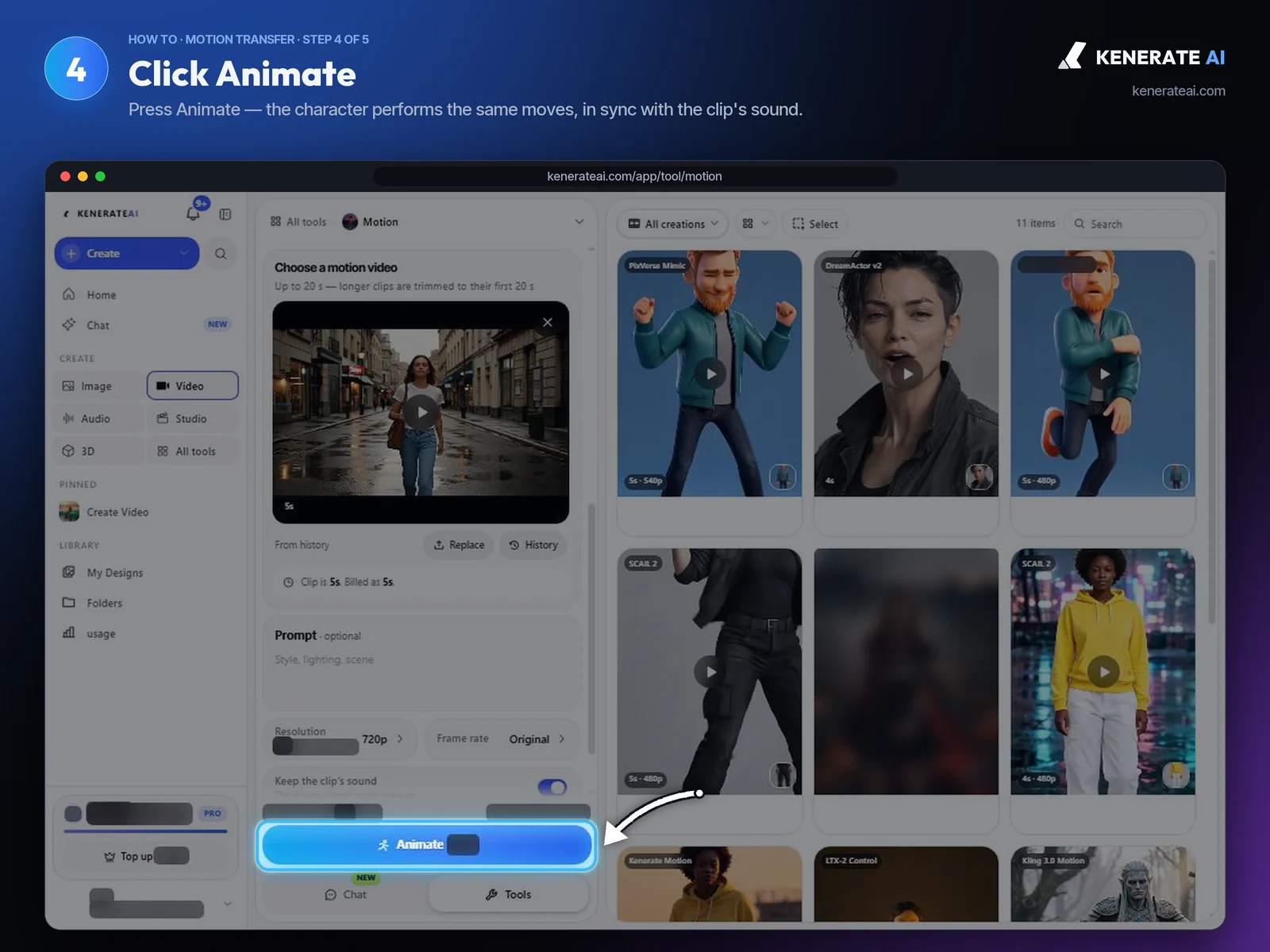Image resolution: width=1270 pixels, height=952 pixels.
Task: Open pinned Create Video tool
Action: pyautogui.click(x=117, y=512)
